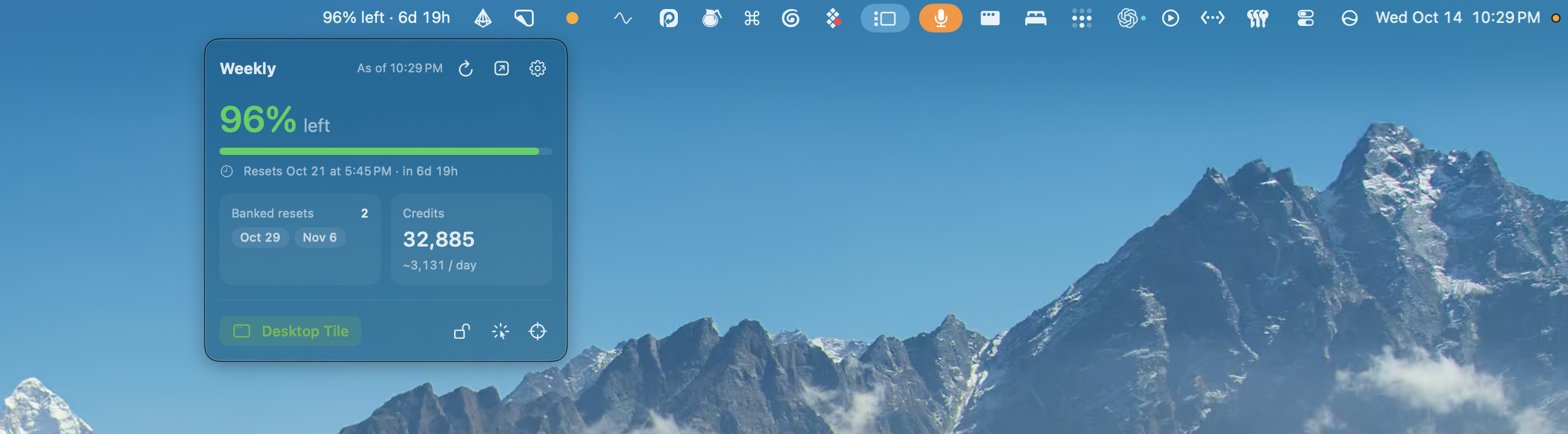The height and width of the screenshot is (434, 1568).
Task: Click the 'As of 10:29 PM' timestamp
Action: pos(400,68)
